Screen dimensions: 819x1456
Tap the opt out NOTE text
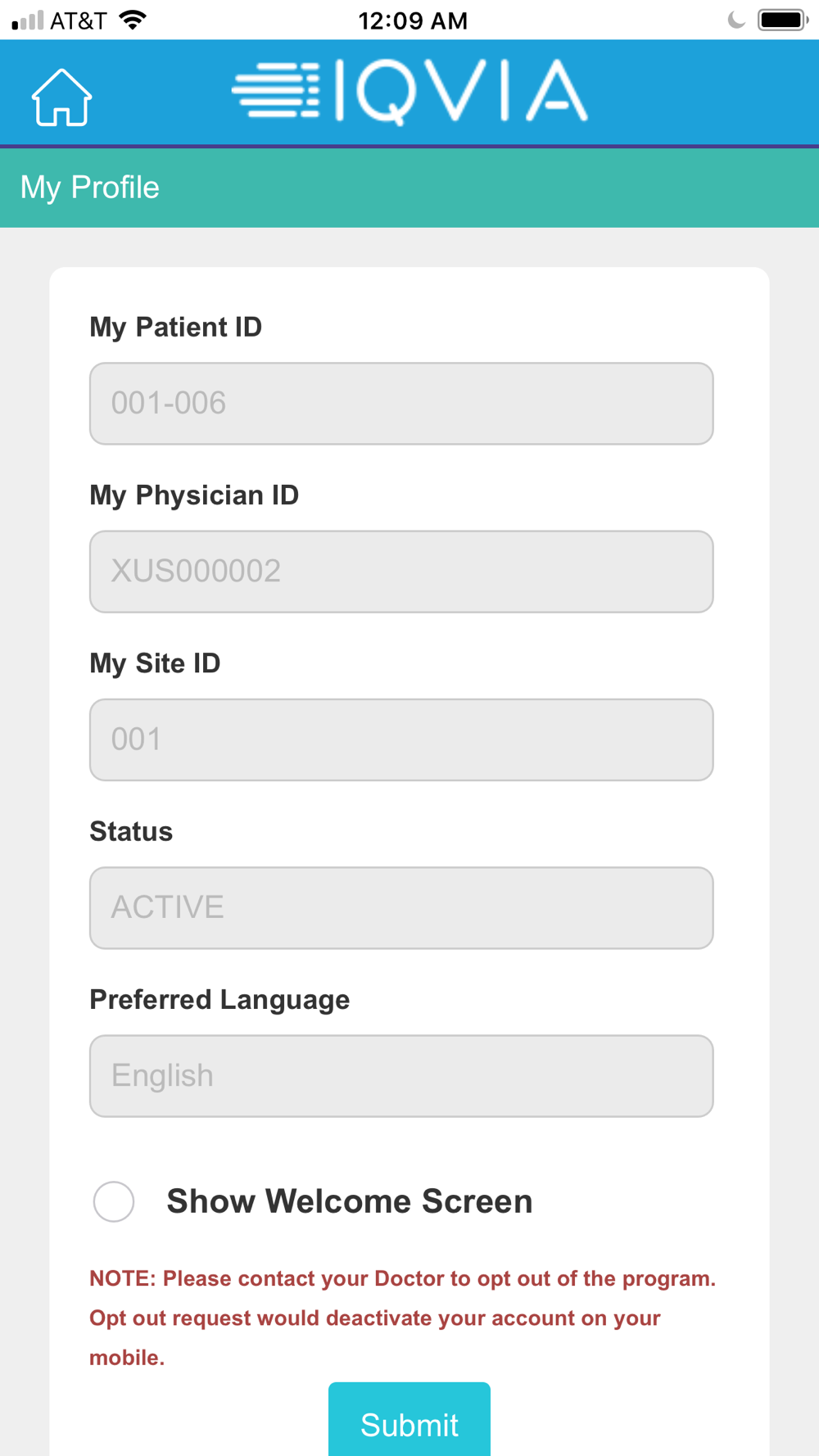[x=402, y=1318]
